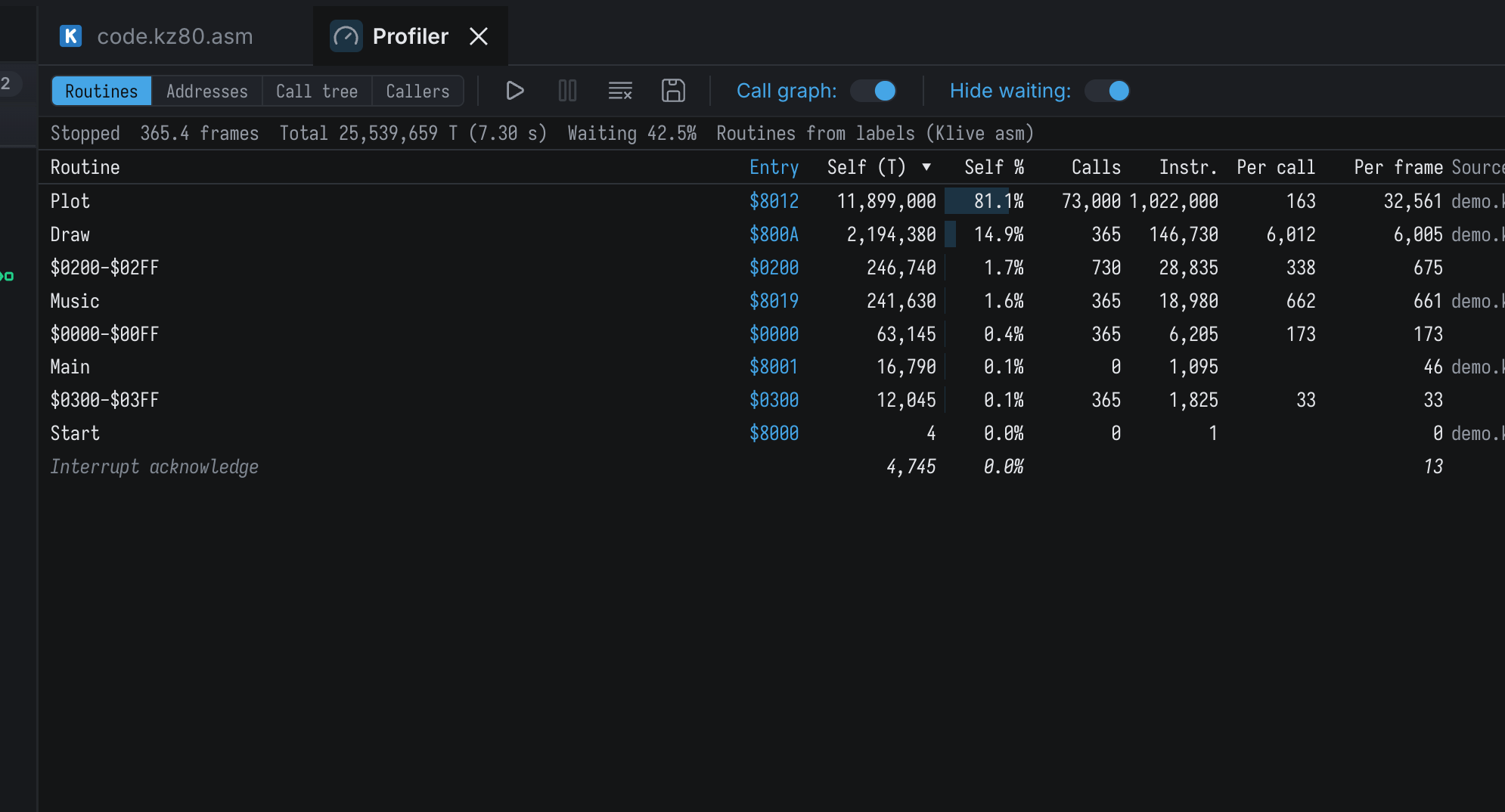Open entry address $8012 for Plot
Screen dimensions: 1505x812
point(774,201)
